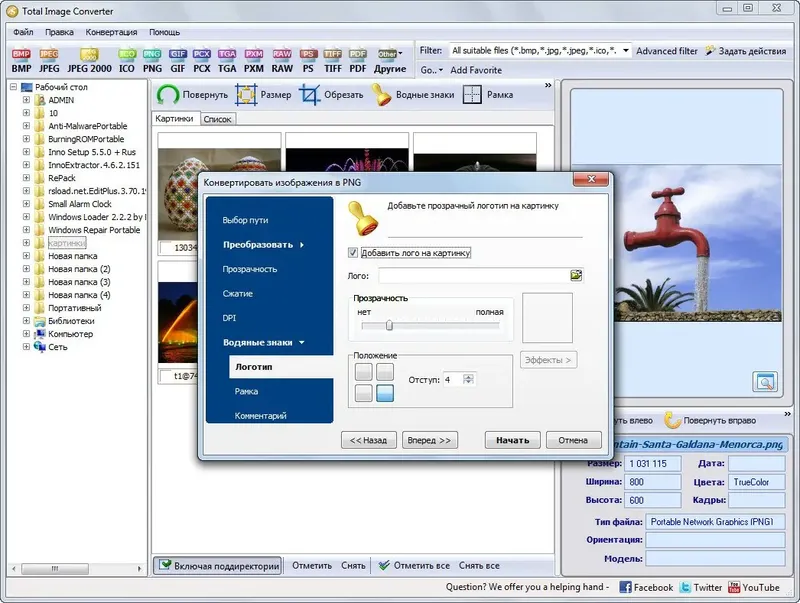Click the Прозрачность slider handle
The height and width of the screenshot is (603, 800).
(389, 325)
